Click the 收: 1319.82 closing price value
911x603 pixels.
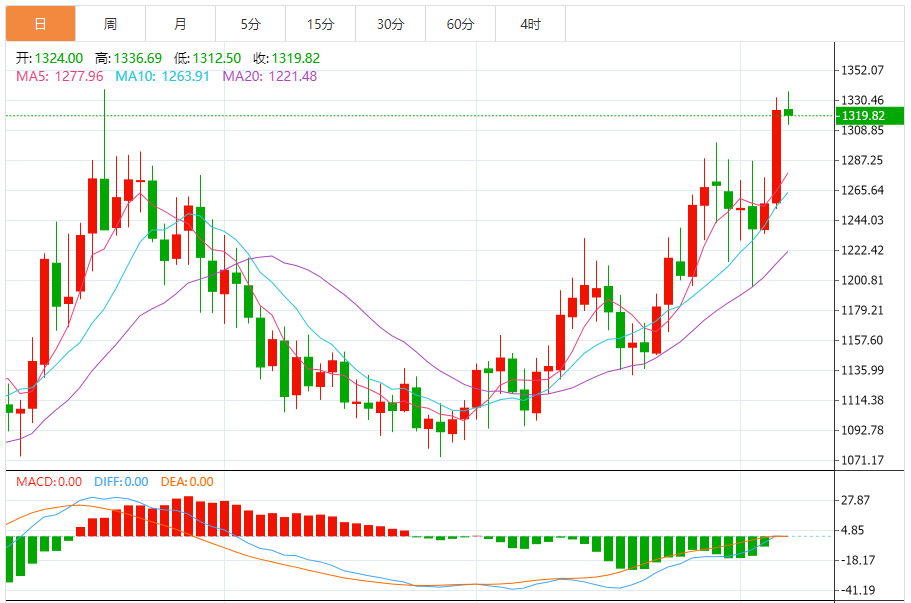coord(288,58)
